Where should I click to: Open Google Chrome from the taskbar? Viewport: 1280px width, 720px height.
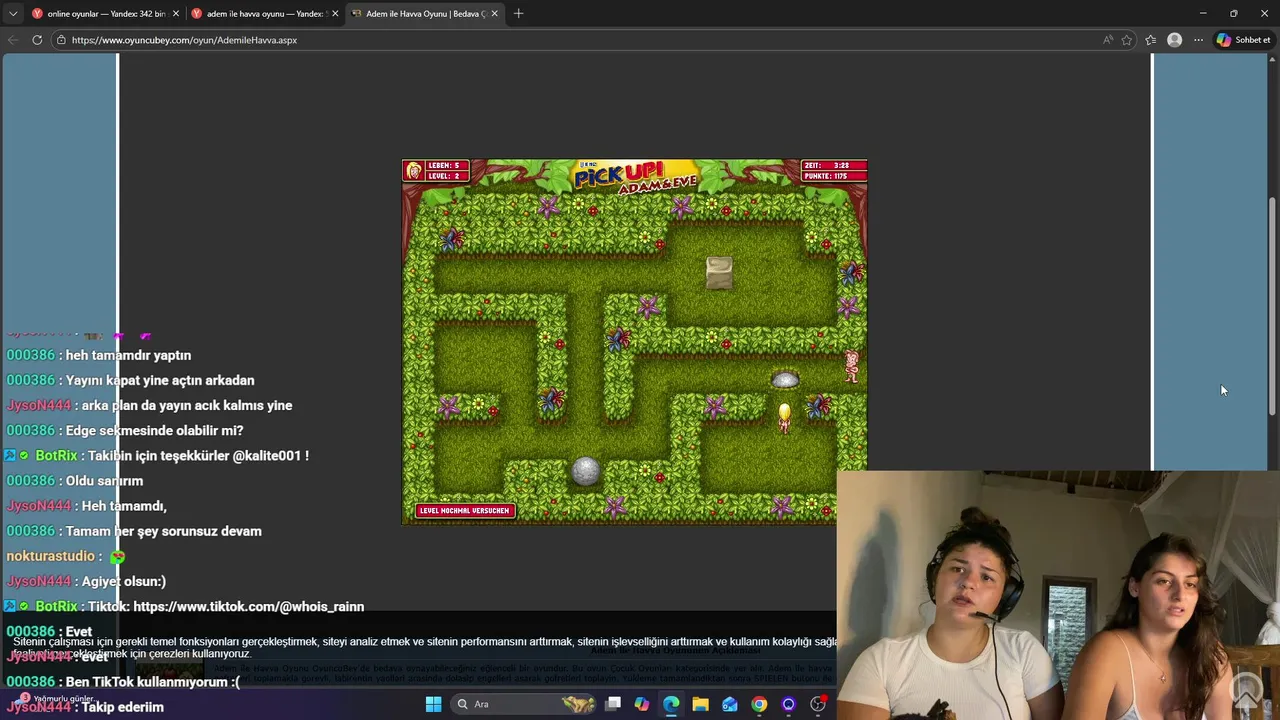[x=759, y=704]
